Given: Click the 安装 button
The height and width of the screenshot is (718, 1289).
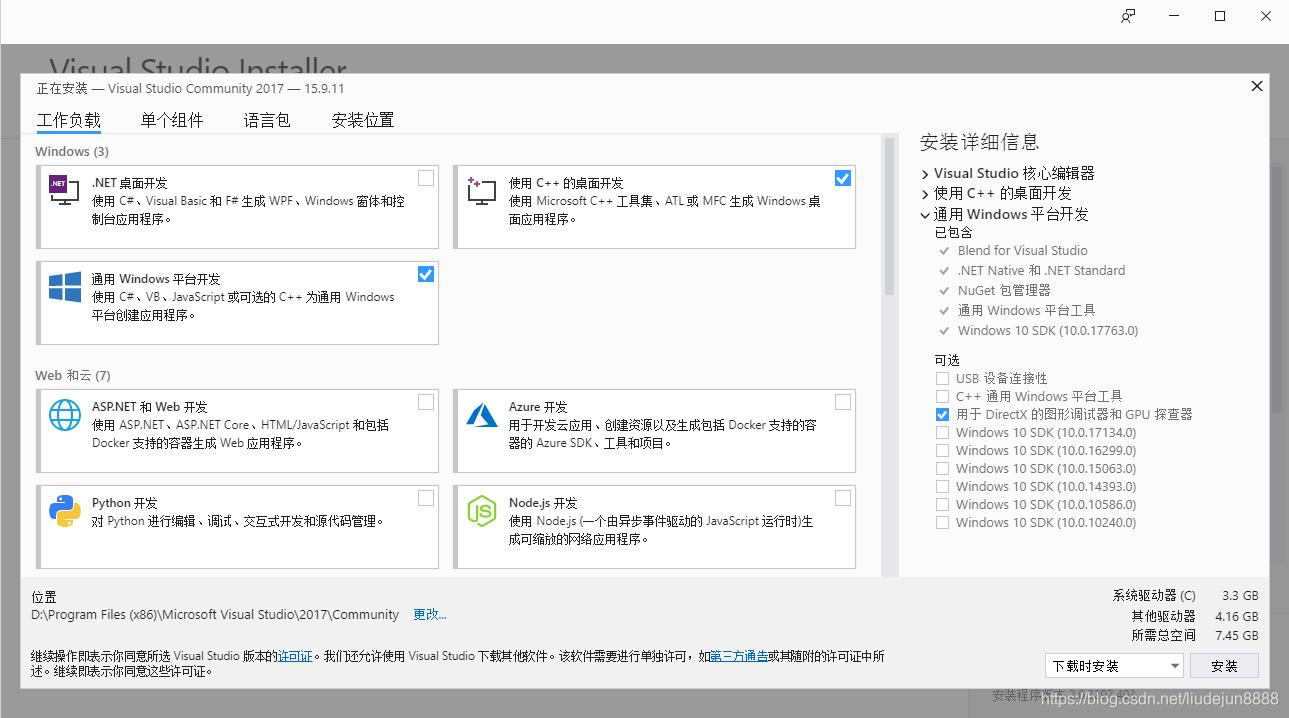Looking at the screenshot, I should (1224, 666).
